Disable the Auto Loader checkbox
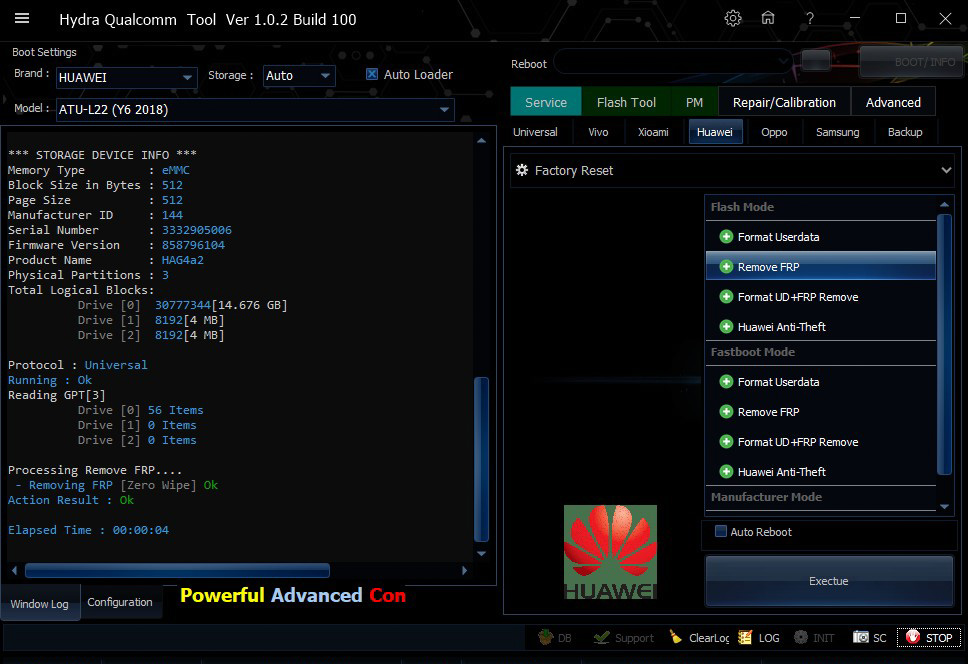 (x=372, y=74)
